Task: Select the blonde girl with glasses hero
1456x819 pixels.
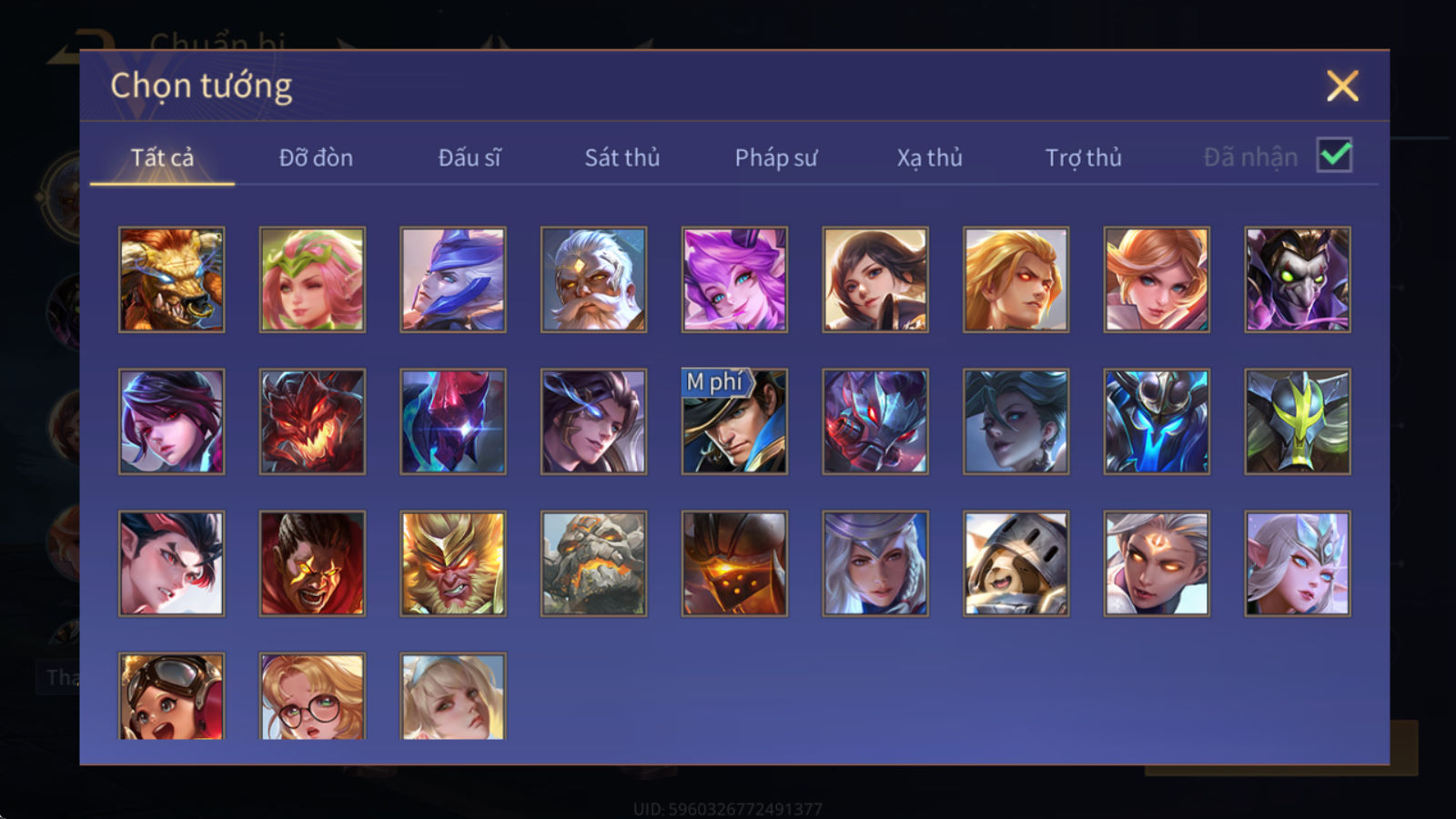Action: pyautogui.click(x=312, y=696)
